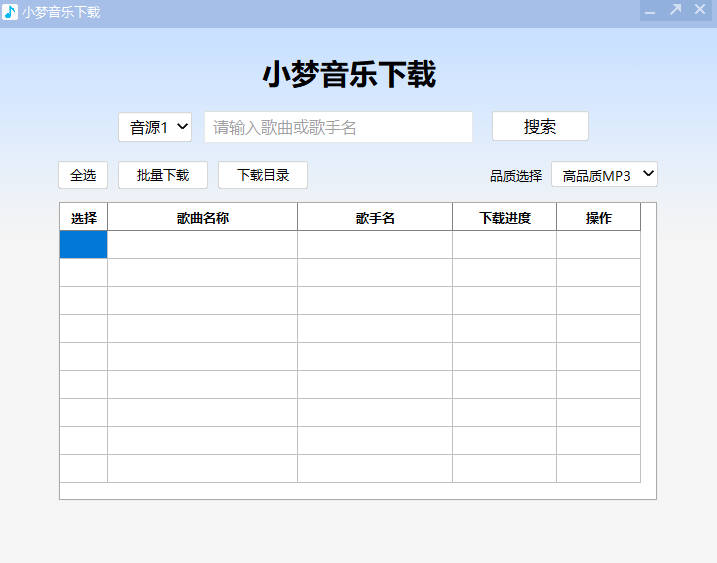Open the 音源1 source dropdown
This screenshot has width=717, height=563.
point(155,127)
